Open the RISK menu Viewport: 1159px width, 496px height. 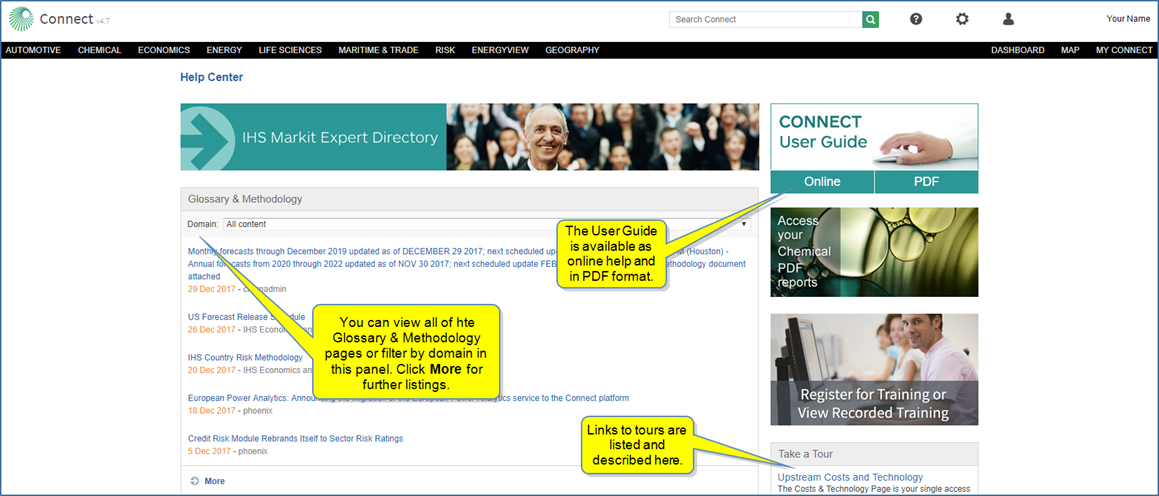pyautogui.click(x=445, y=50)
